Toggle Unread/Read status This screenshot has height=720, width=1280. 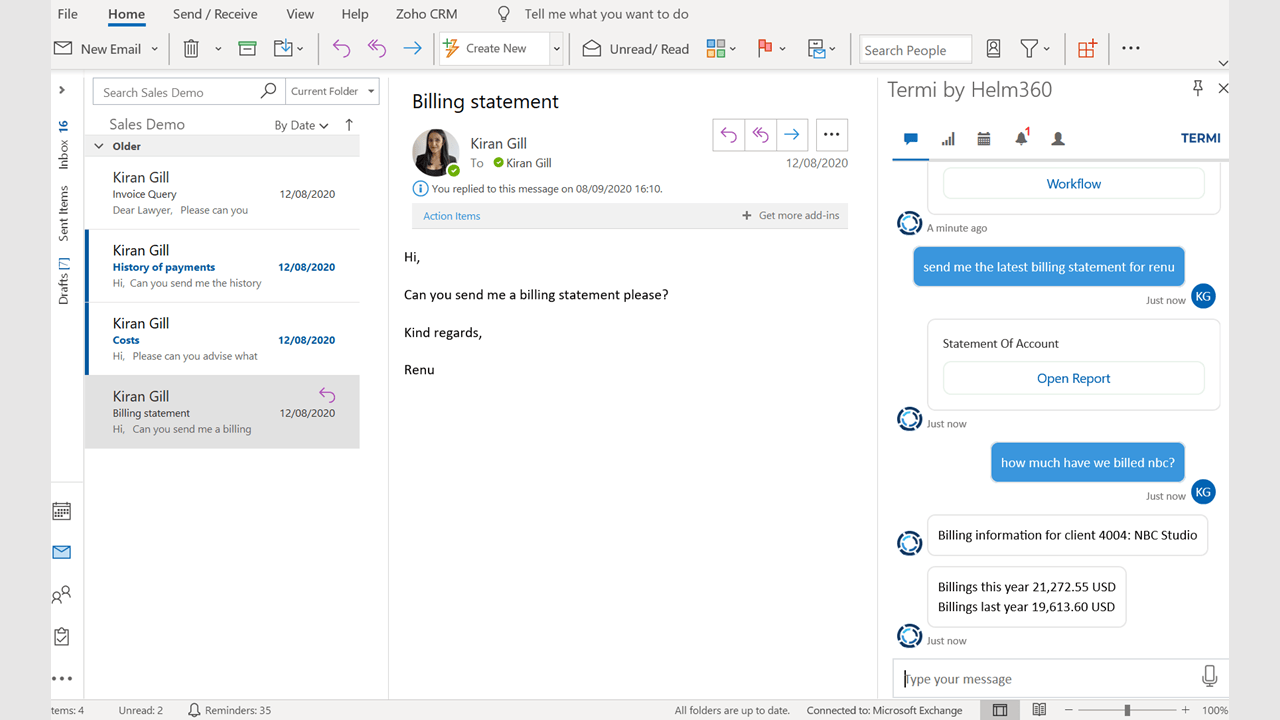click(636, 48)
